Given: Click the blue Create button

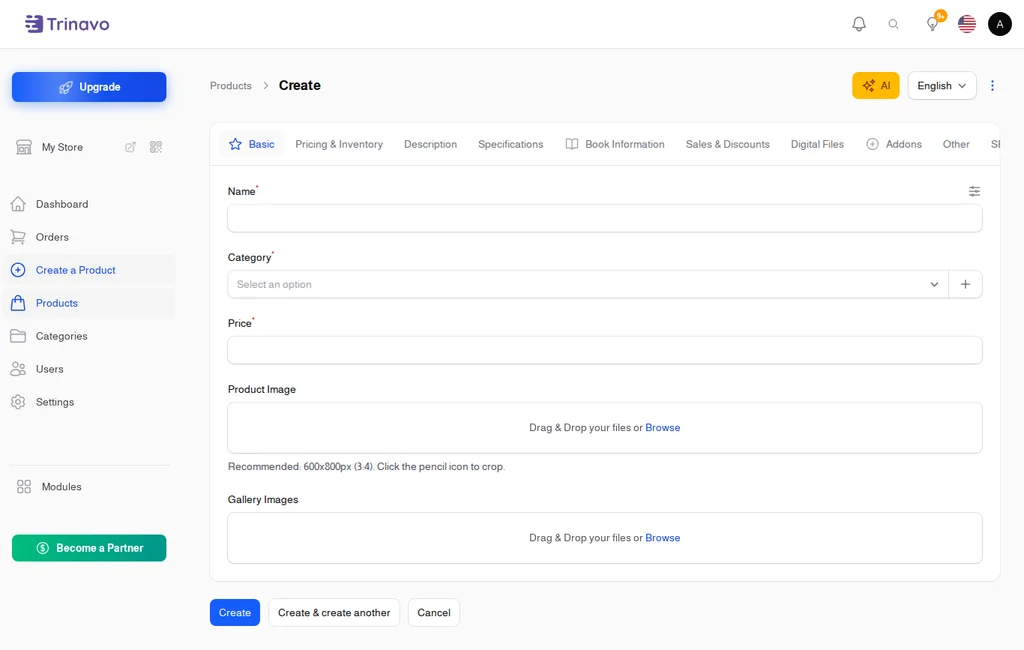Looking at the screenshot, I should click(235, 613).
